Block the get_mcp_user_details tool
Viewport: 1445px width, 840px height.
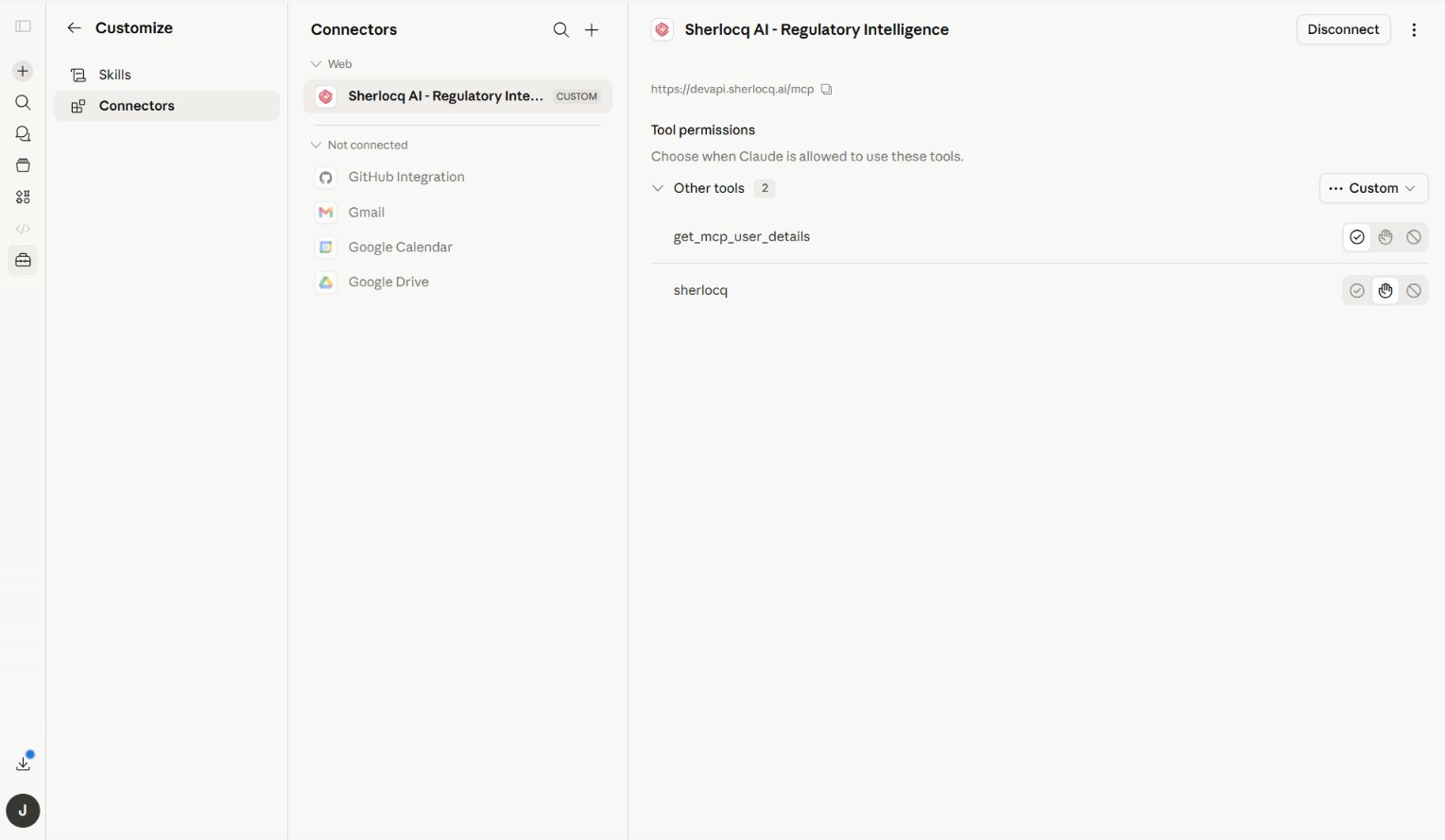[1414, 237]
